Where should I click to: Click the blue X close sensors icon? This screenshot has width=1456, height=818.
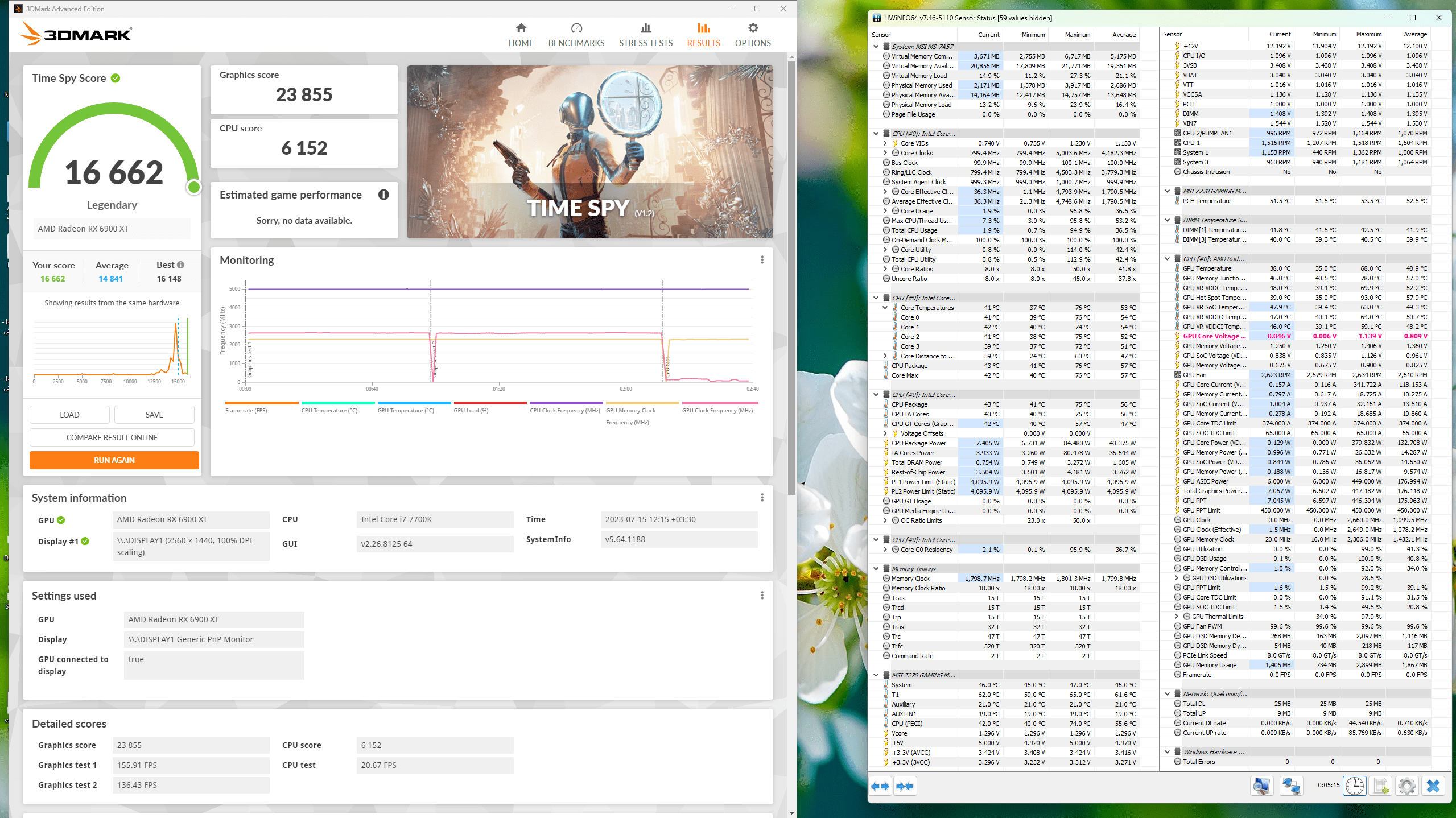point(1433,786)
